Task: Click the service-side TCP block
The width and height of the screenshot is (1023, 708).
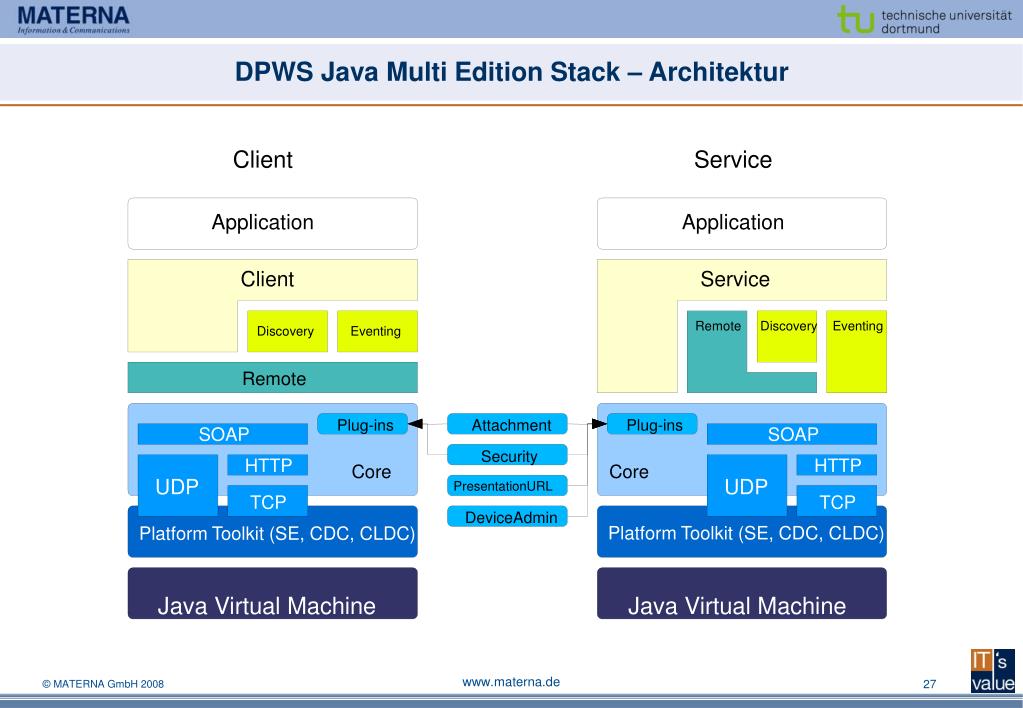Action: 837,500
